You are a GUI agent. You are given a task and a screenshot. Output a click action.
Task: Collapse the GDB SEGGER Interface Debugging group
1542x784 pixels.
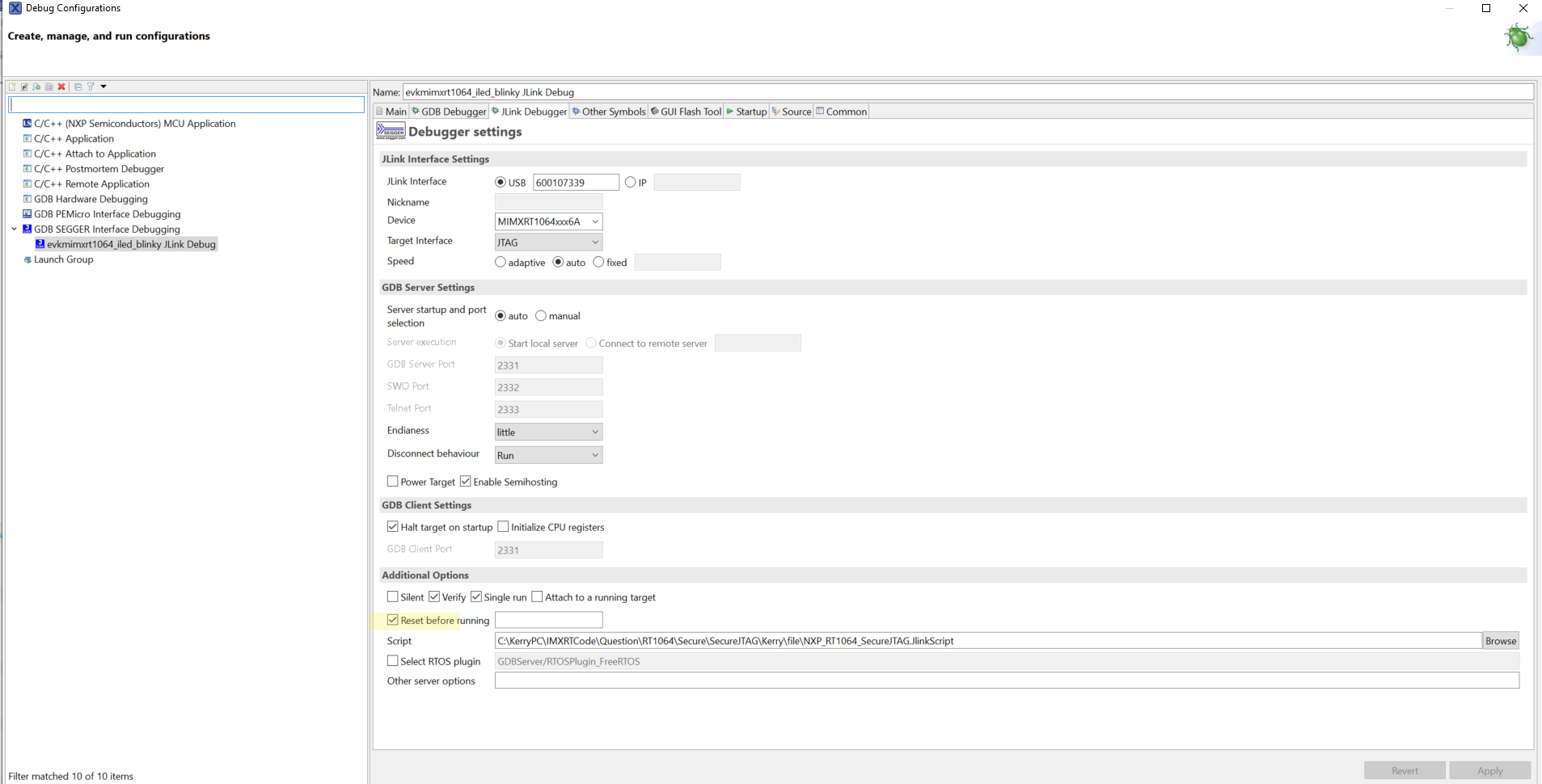point(14,229)
